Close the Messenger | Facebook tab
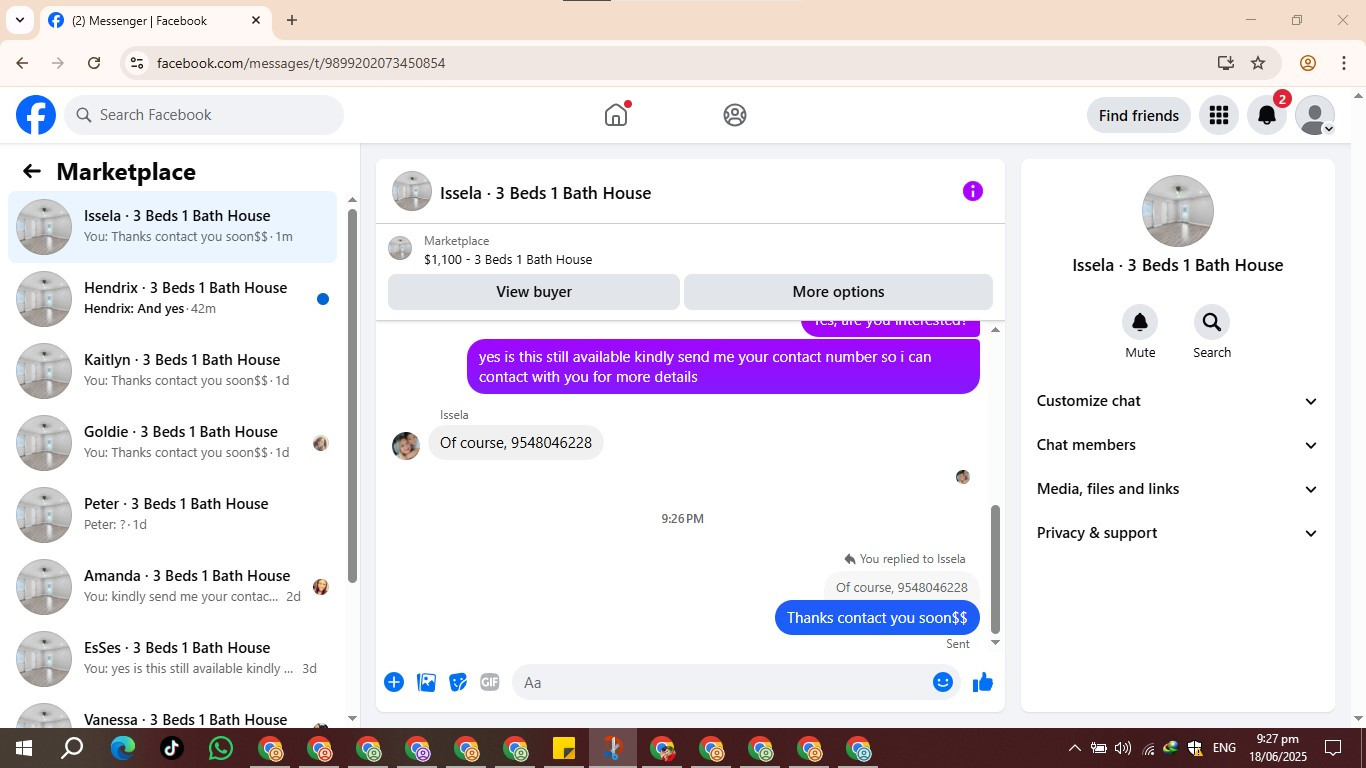The height and width of the screenshot is (768, 1366). (256, 20)
